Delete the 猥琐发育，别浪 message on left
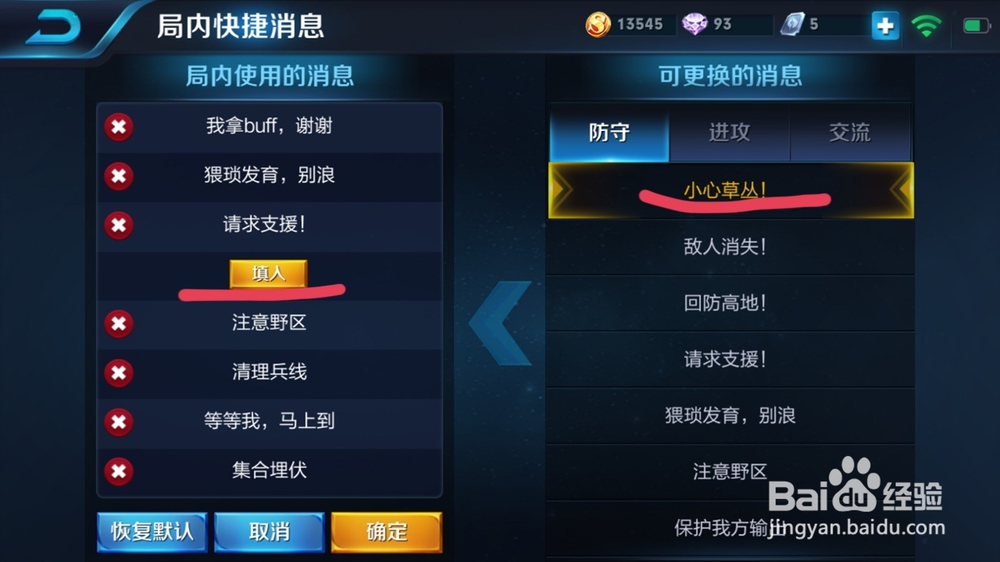The image size is (1000, 562). click(119, 175)
